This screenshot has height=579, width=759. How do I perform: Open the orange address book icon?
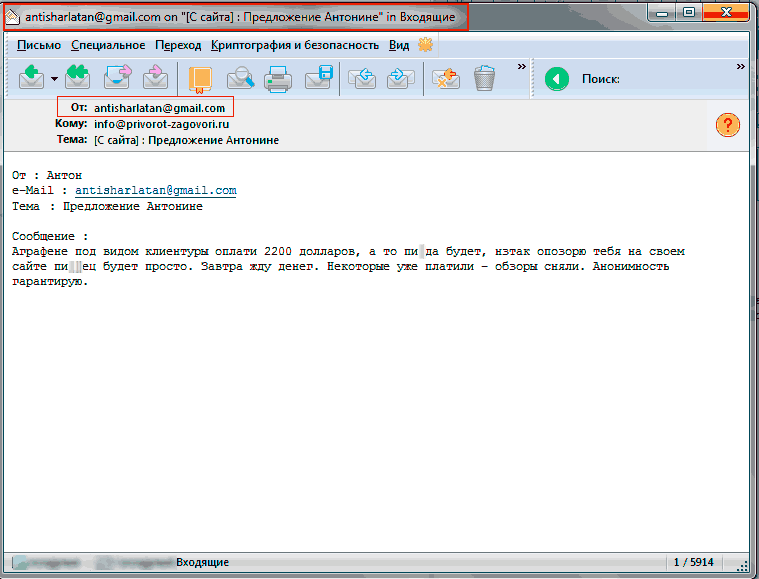(x=200, y=78)
